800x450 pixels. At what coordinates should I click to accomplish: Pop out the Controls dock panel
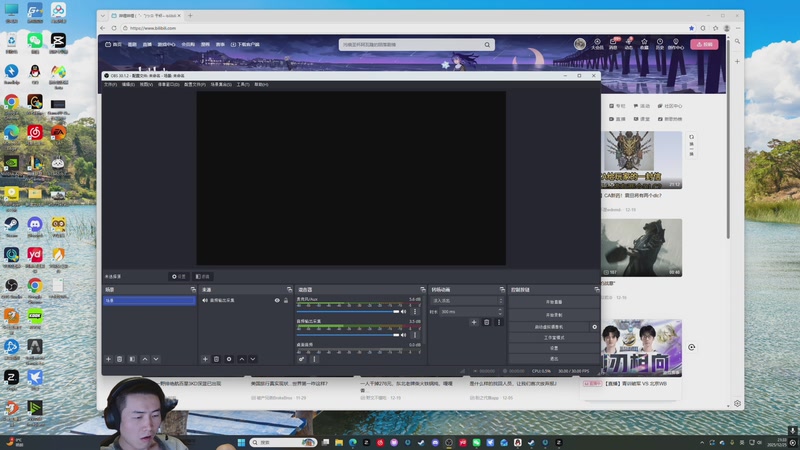coord(596,290)
